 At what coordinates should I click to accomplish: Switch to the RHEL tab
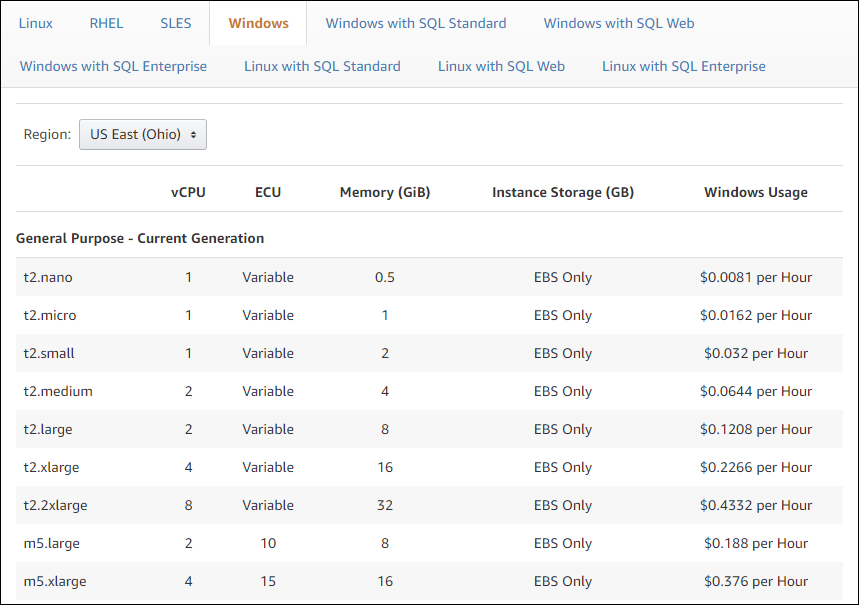pyautogui.click(x=106, y=23)
